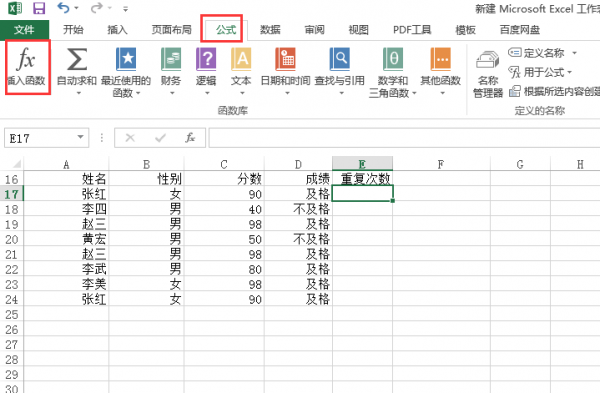Select header cell 分数
This screenshot has width=600, height=393.
pyautogui.click(x=224, y=179)
